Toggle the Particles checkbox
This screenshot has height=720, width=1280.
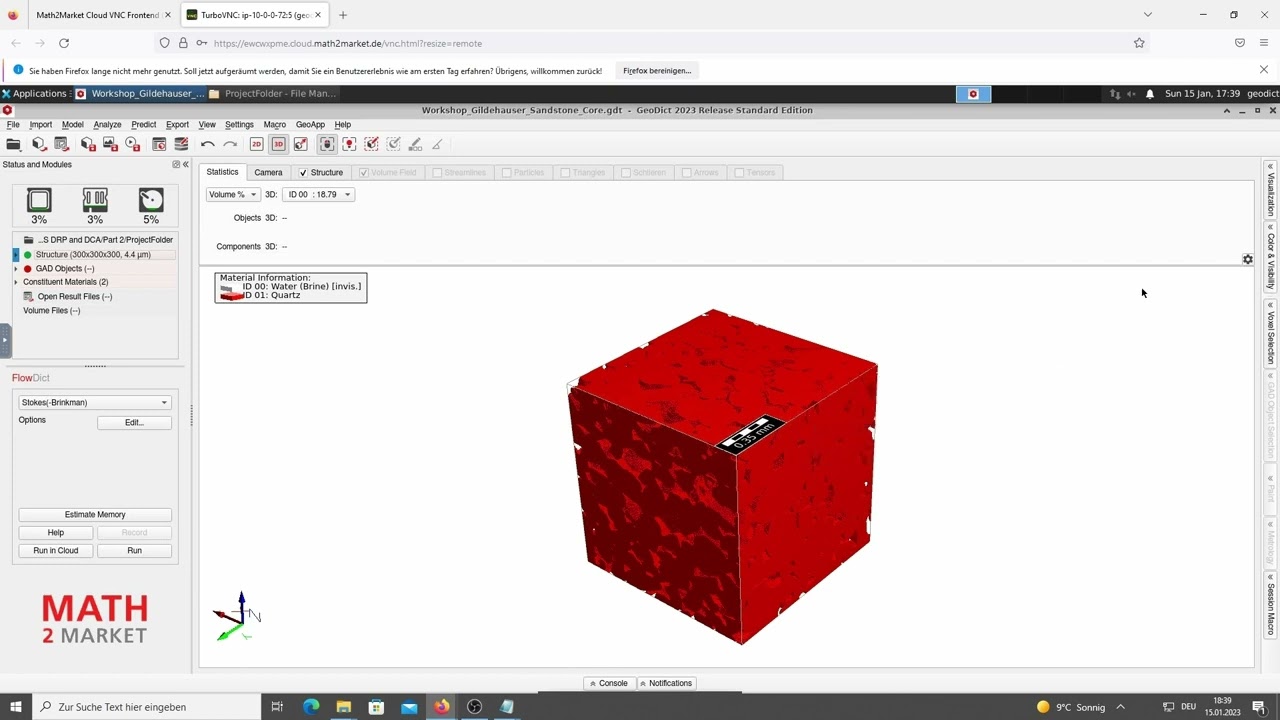point(506,172)
